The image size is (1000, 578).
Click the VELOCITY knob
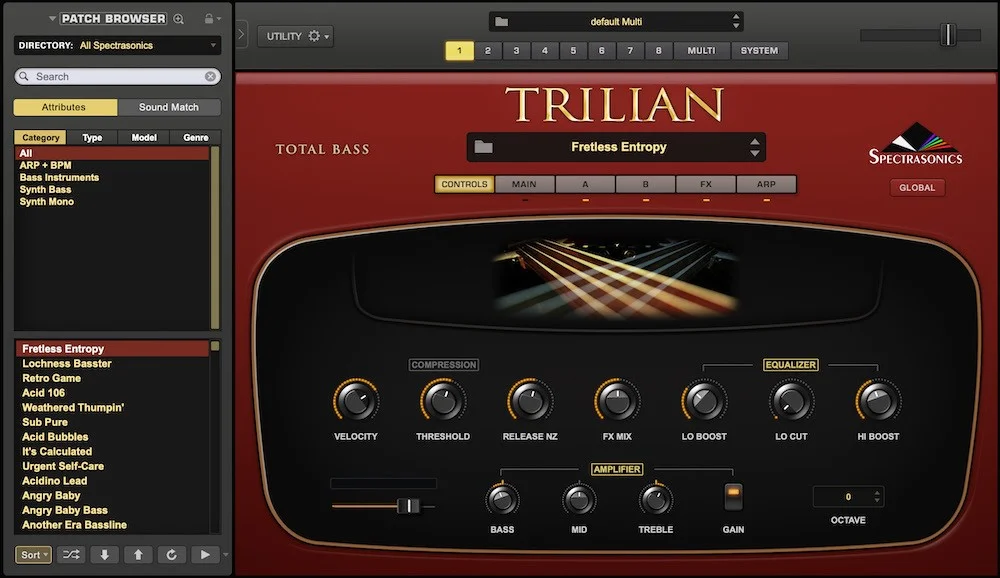(356, 401)
